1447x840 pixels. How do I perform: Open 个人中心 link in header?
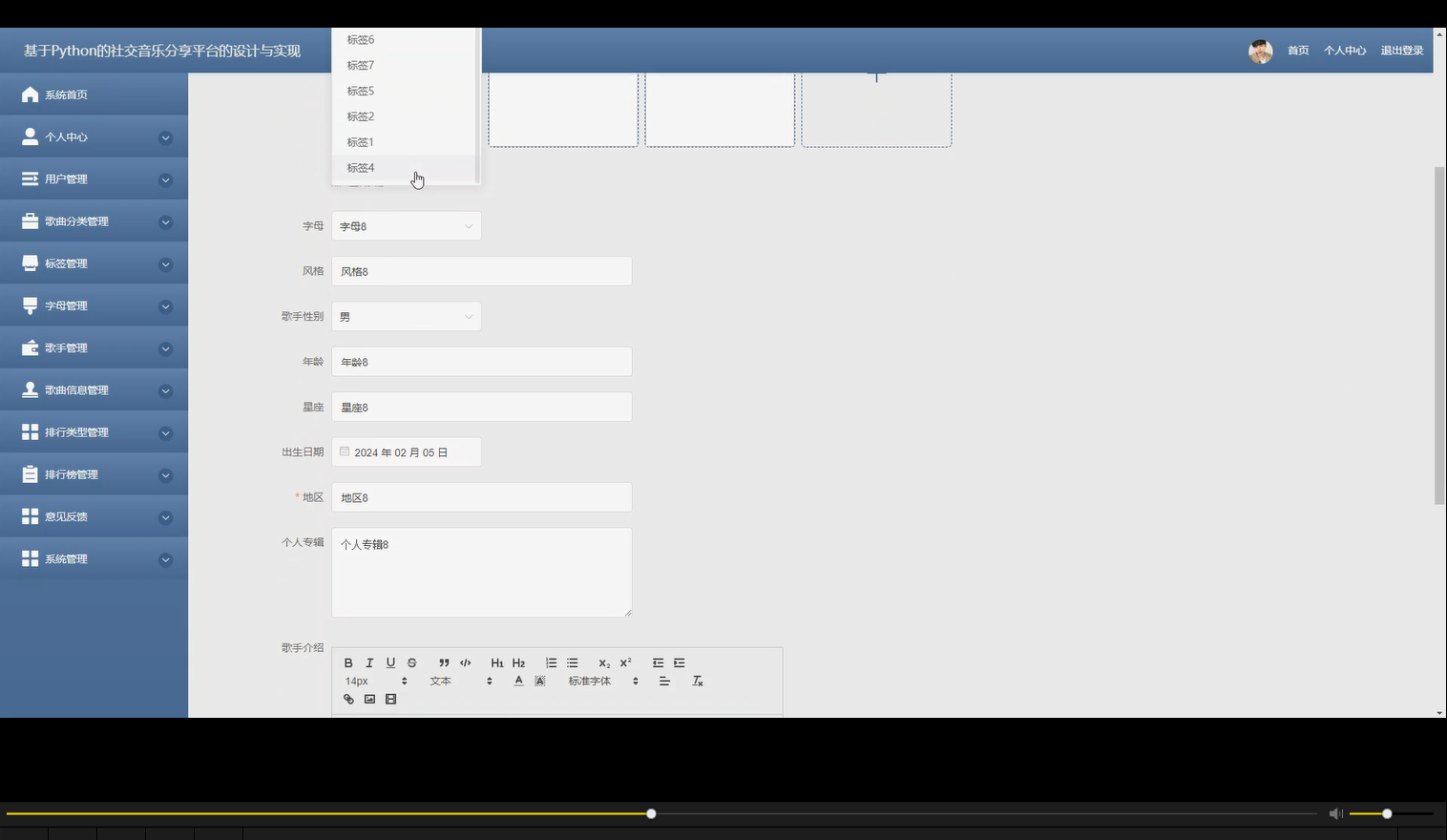[1345, 51]
